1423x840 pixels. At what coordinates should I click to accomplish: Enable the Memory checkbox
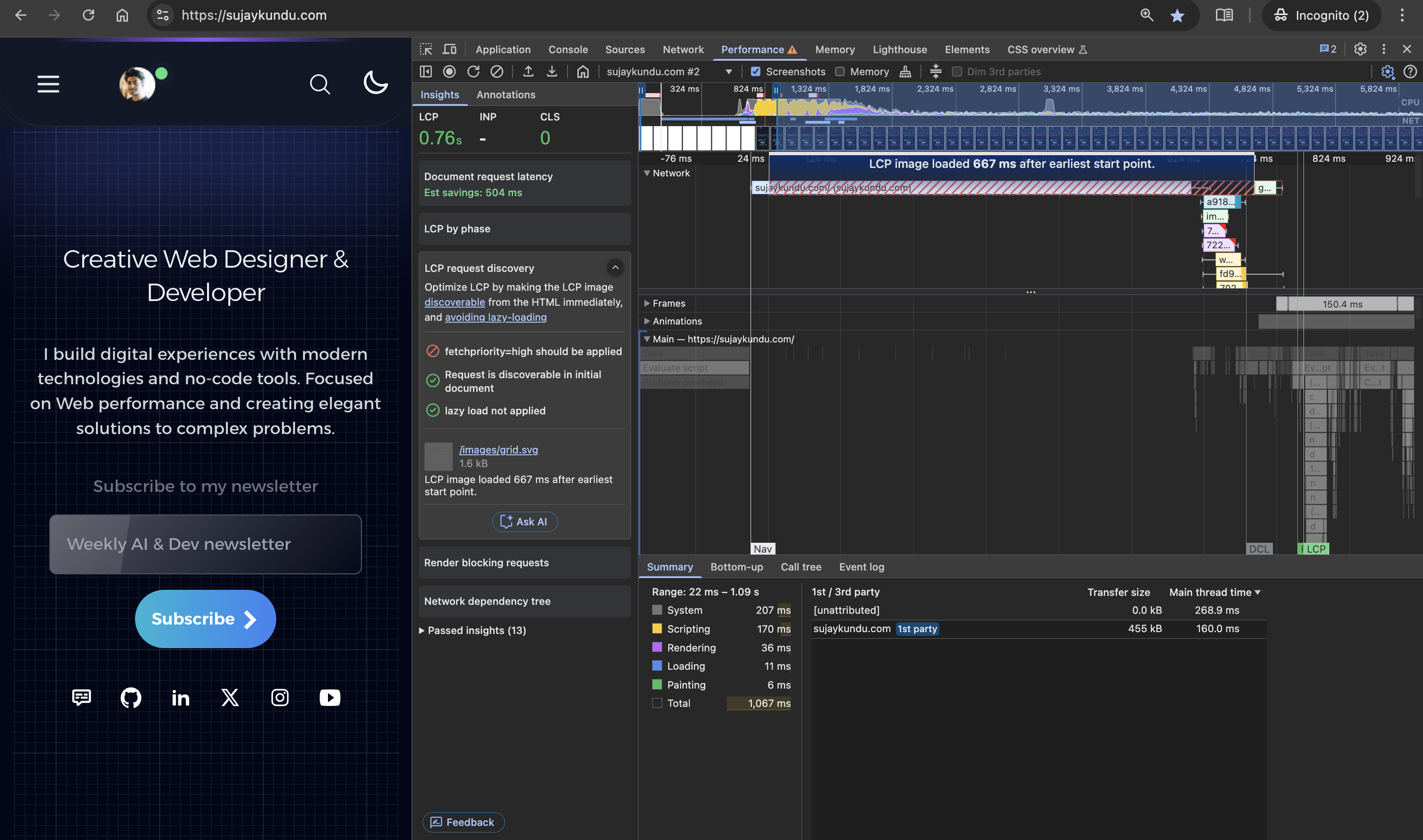[x=840, y=71]
